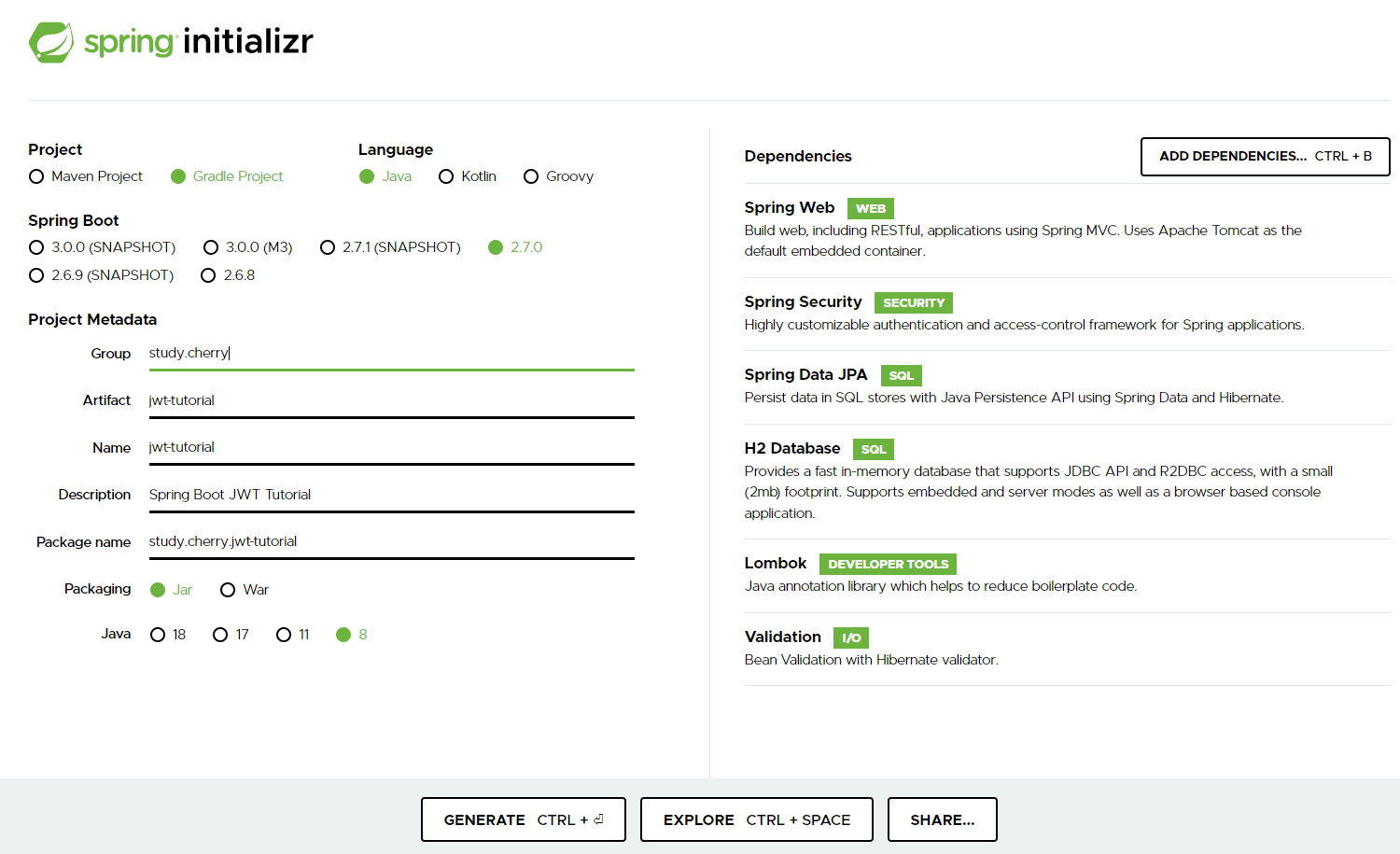1400x854 pixels.
Task: Choose Kotlin as the language
Action: click(468, 176)
